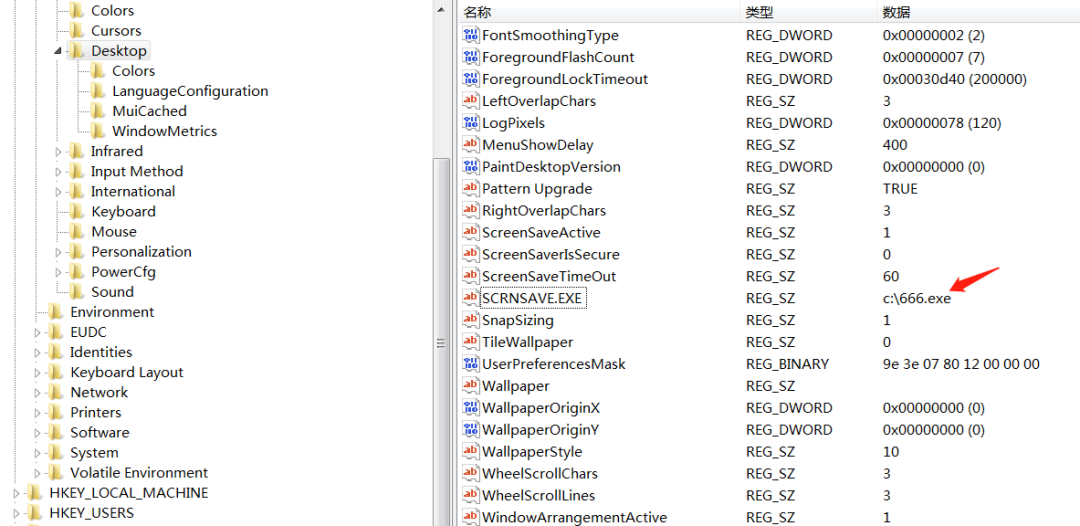Select the Keyboard key
The width and height of the screenshot is (1080, 526).
point(123,211)
